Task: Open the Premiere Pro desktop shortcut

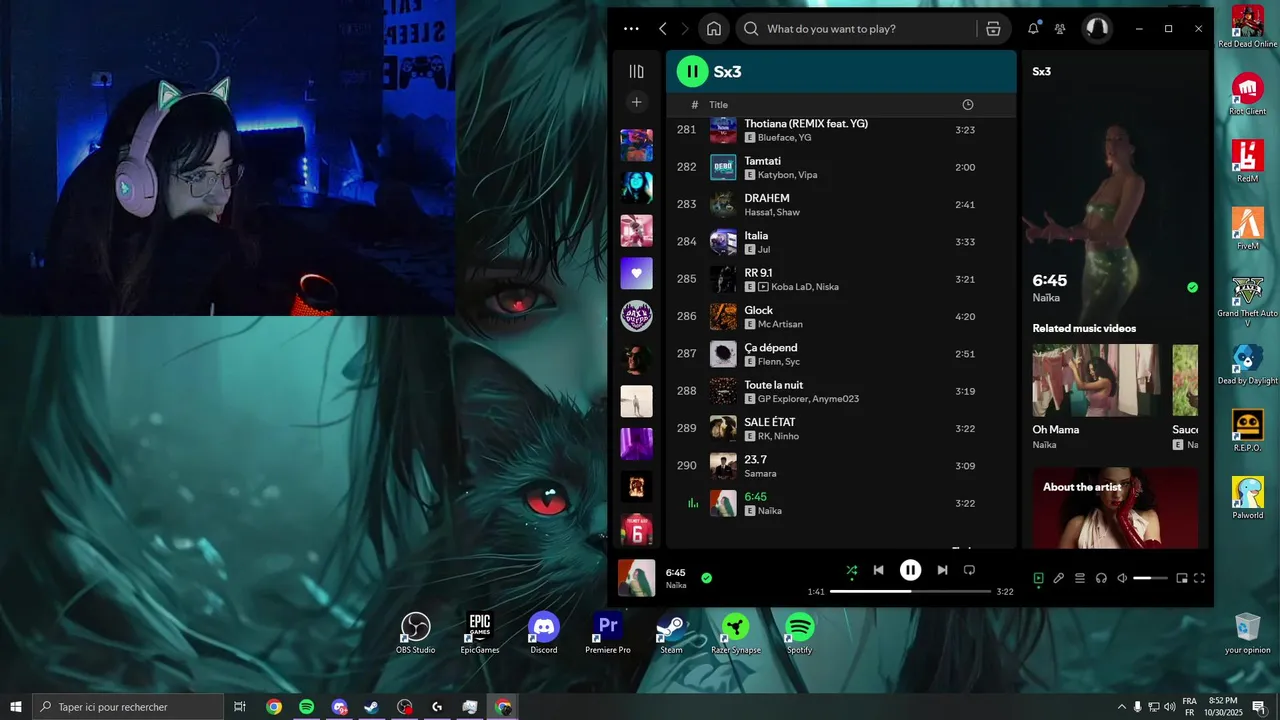Action: (608, 633)
